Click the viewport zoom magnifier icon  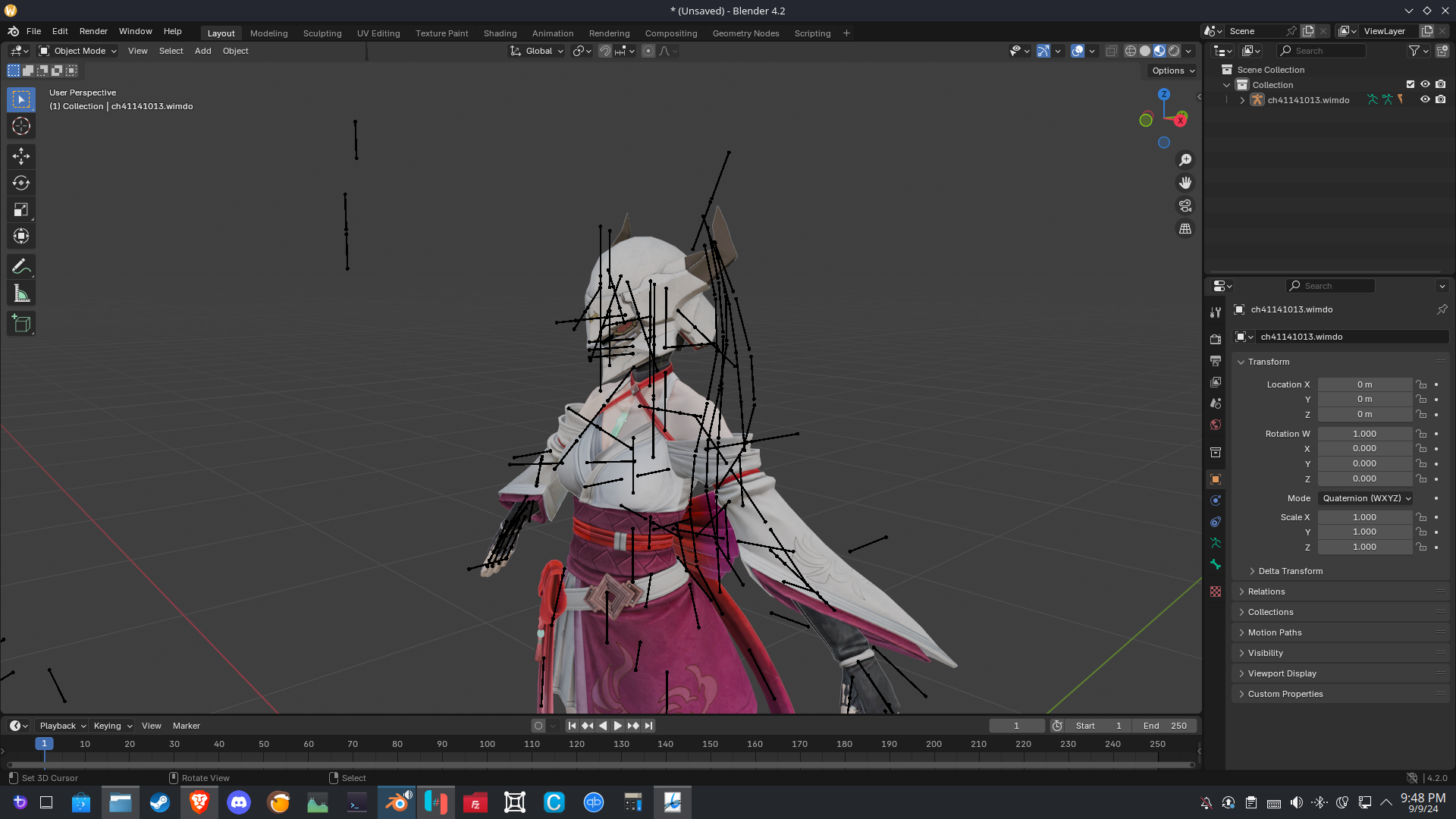coord(1185,160)
